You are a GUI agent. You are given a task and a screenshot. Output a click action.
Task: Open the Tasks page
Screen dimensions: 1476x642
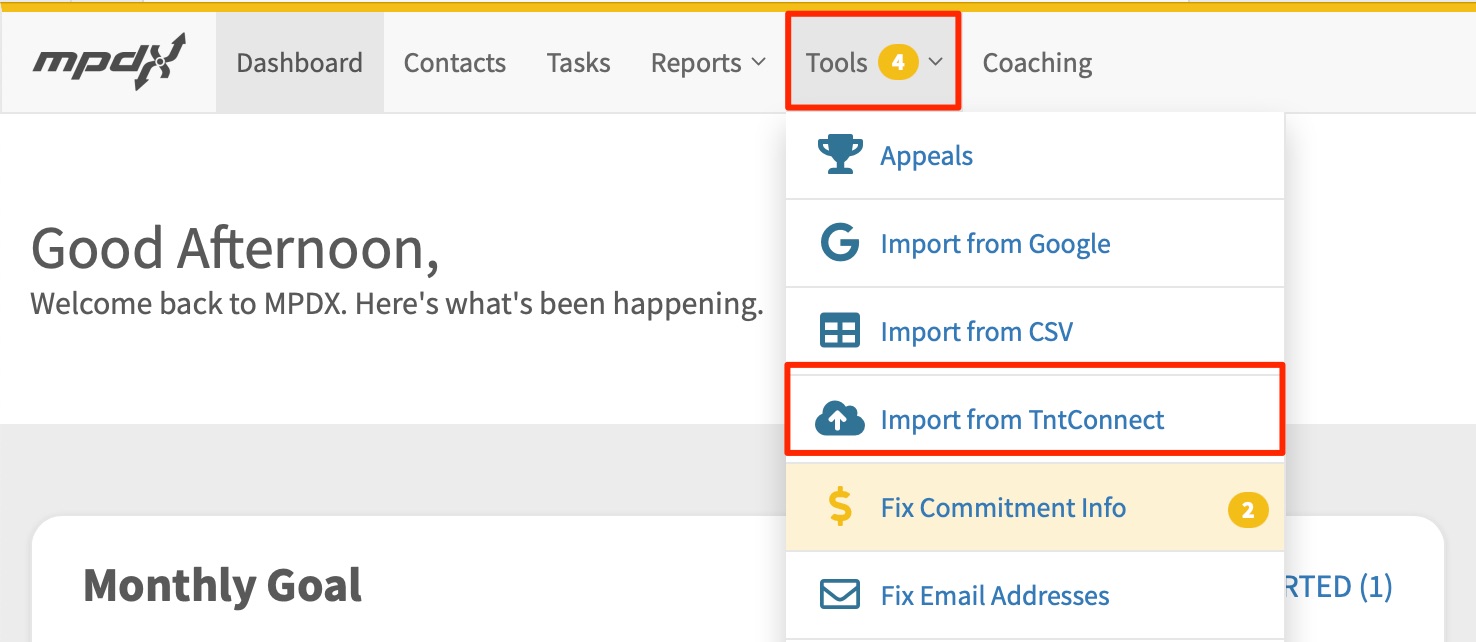[x=578, y=63]
